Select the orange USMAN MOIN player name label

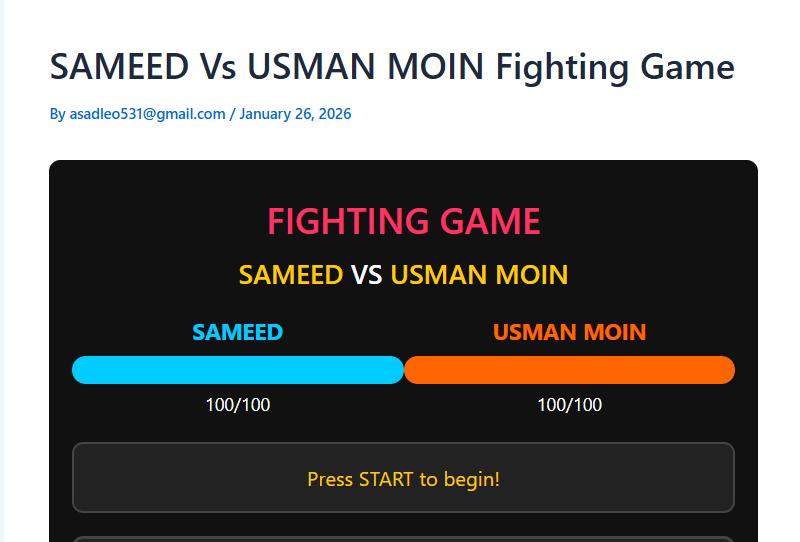pyautogui.click(x=569, y=332)
